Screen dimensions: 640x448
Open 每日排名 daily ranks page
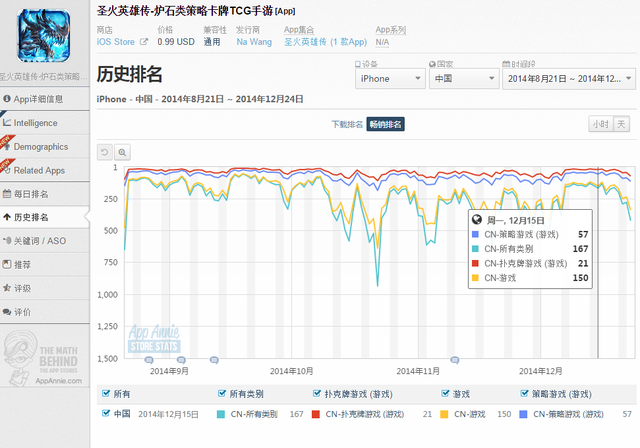(x=36, y=194)
